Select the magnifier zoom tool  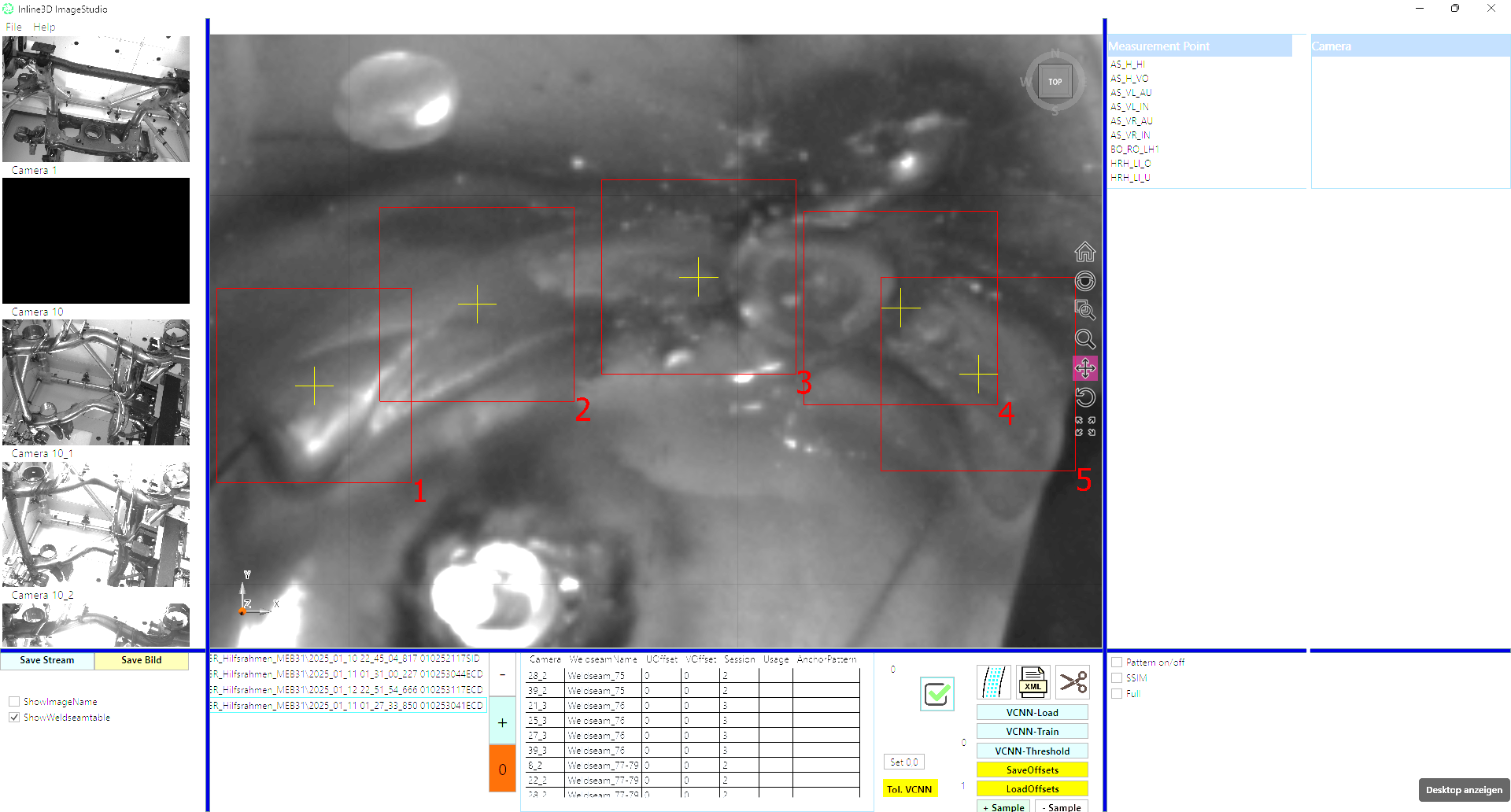1085,339
